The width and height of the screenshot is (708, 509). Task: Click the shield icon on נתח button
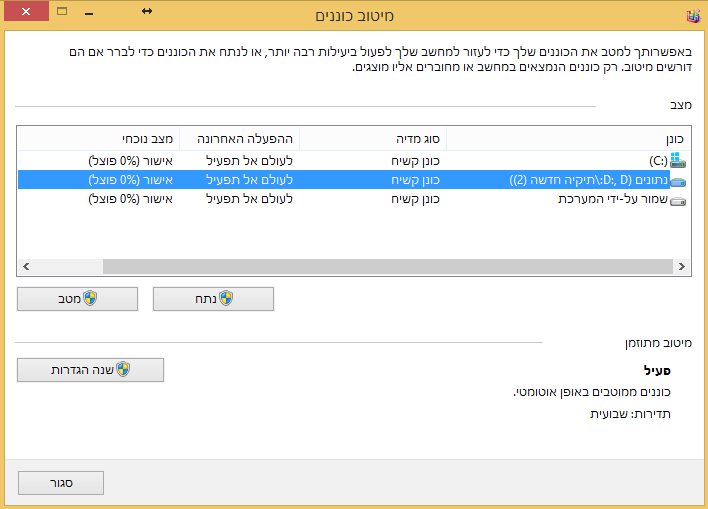click(226, 299)
